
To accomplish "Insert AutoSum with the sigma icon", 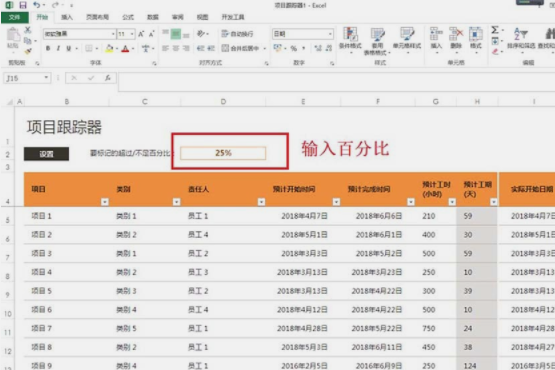I will [x=495, y=30].
